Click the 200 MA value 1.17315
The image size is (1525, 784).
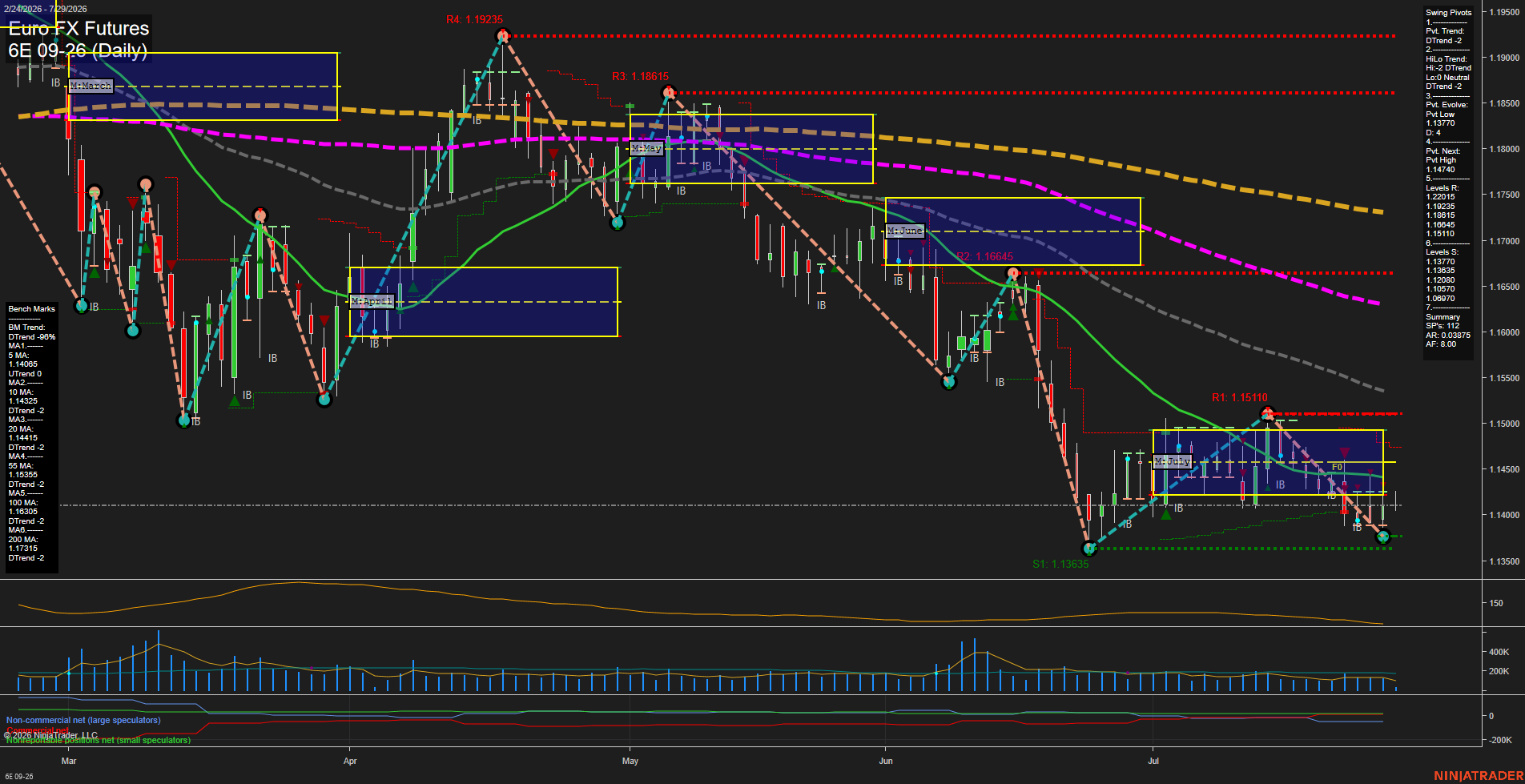pos(23,549)
